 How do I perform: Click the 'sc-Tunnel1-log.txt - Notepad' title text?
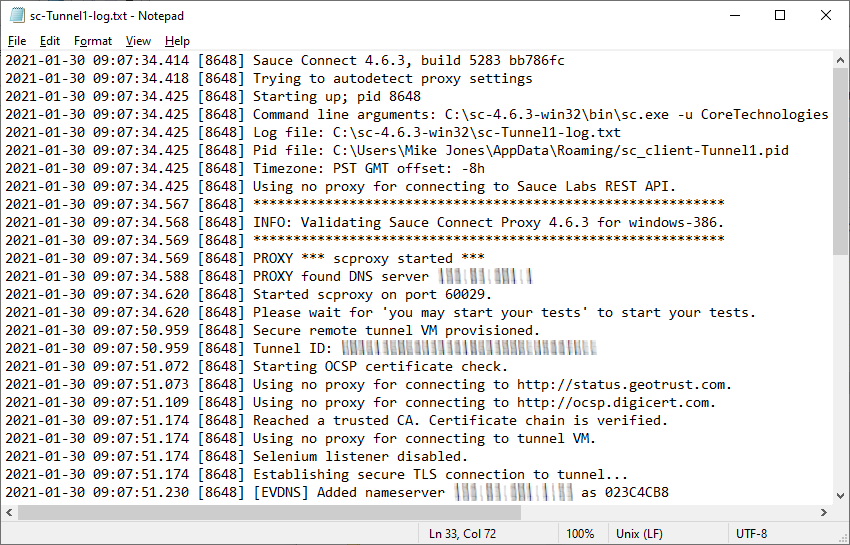[107, 16]
